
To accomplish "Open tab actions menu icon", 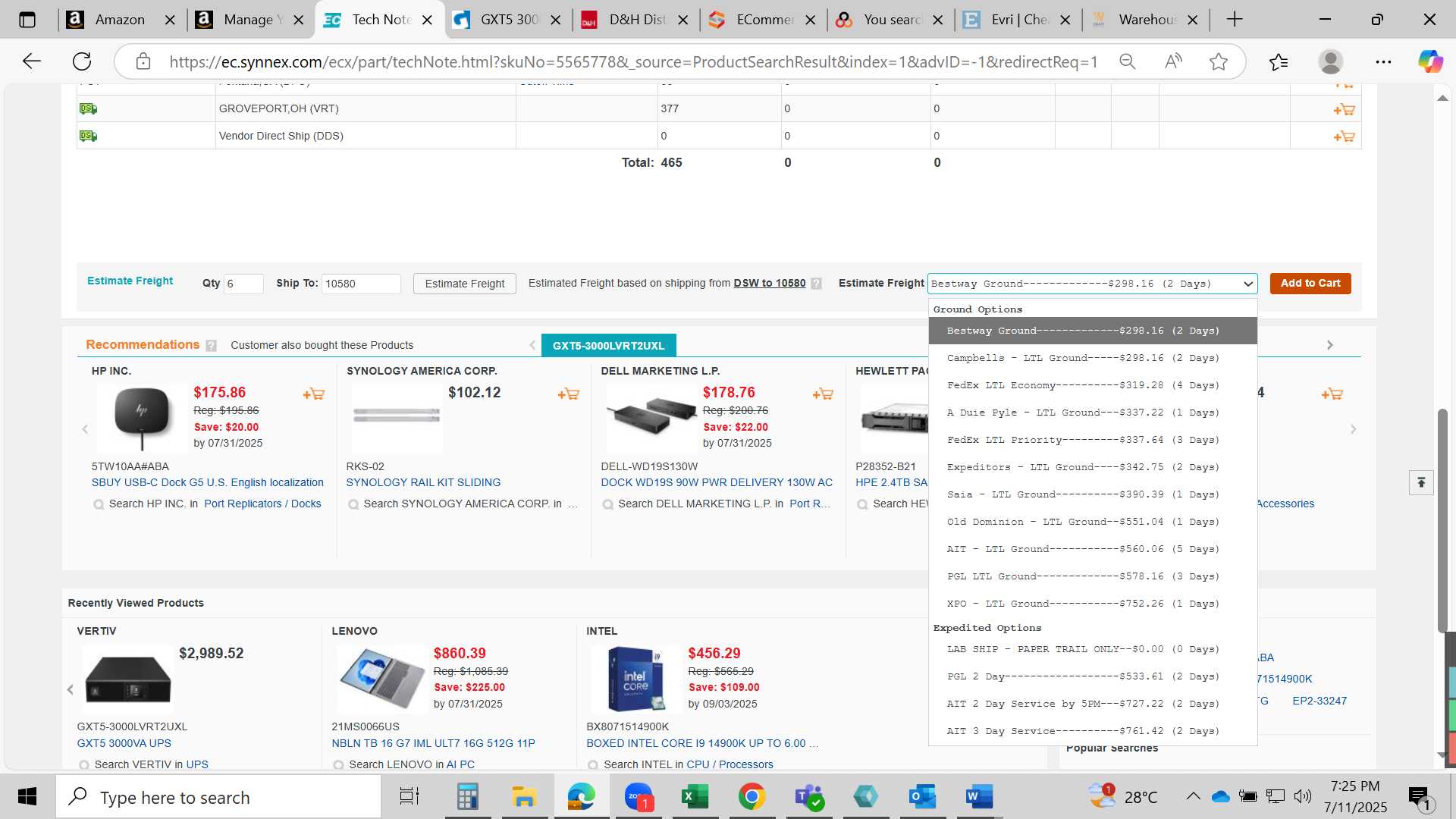I will [x=27, y=20].
